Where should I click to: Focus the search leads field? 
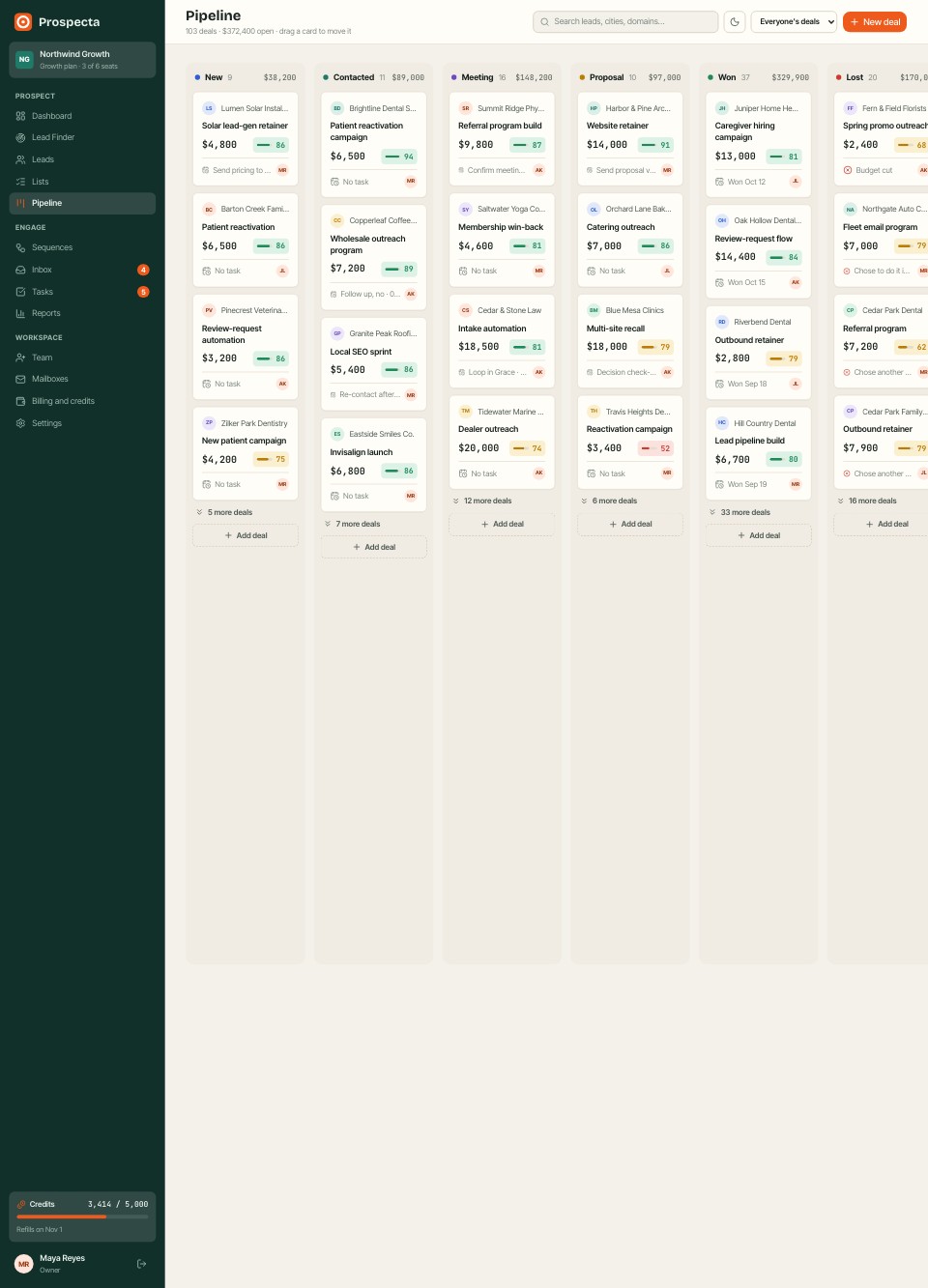click(625, 21)
